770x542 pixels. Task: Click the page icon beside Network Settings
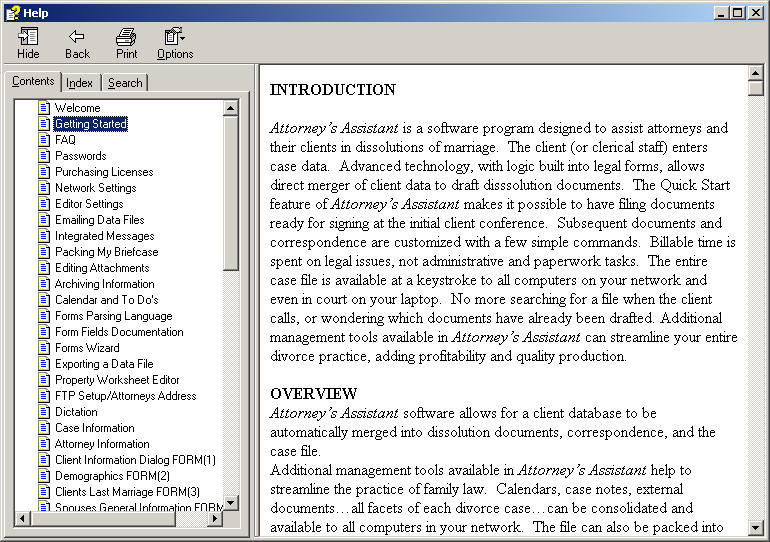click(x=44, y=188)
